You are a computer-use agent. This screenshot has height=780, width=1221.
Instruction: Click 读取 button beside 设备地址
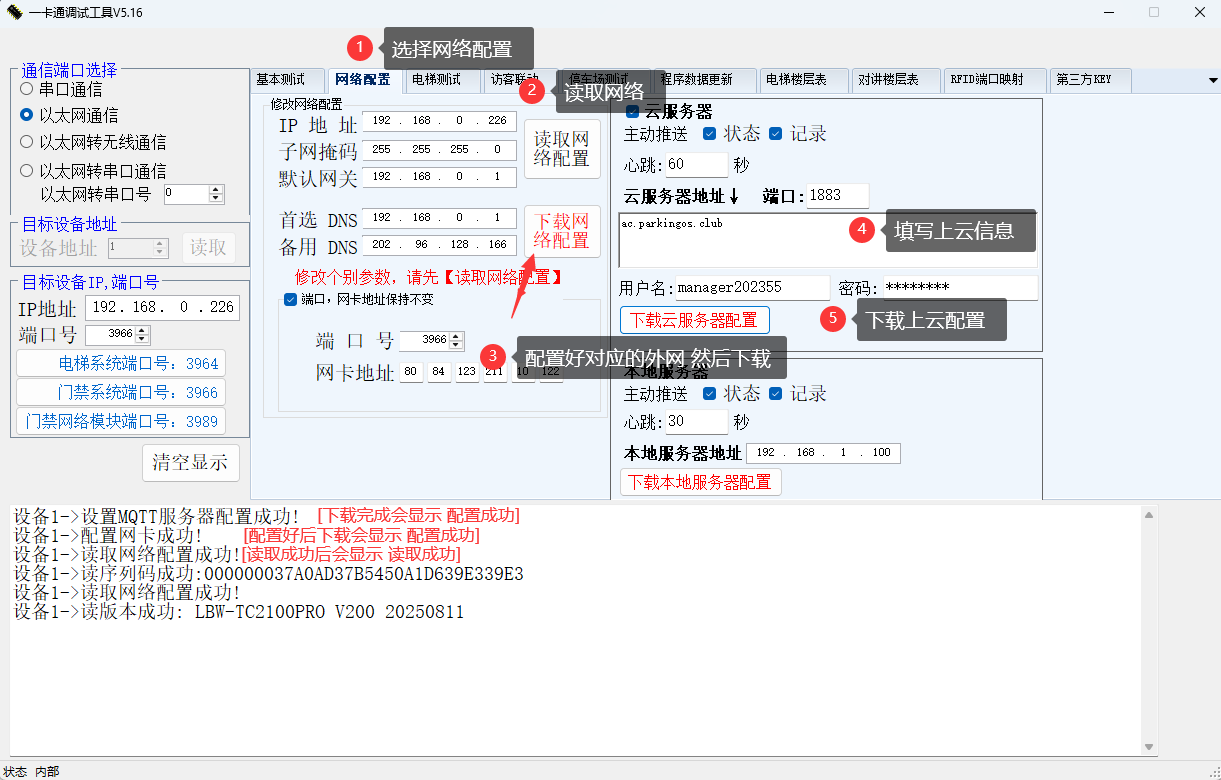pos(209,247)
